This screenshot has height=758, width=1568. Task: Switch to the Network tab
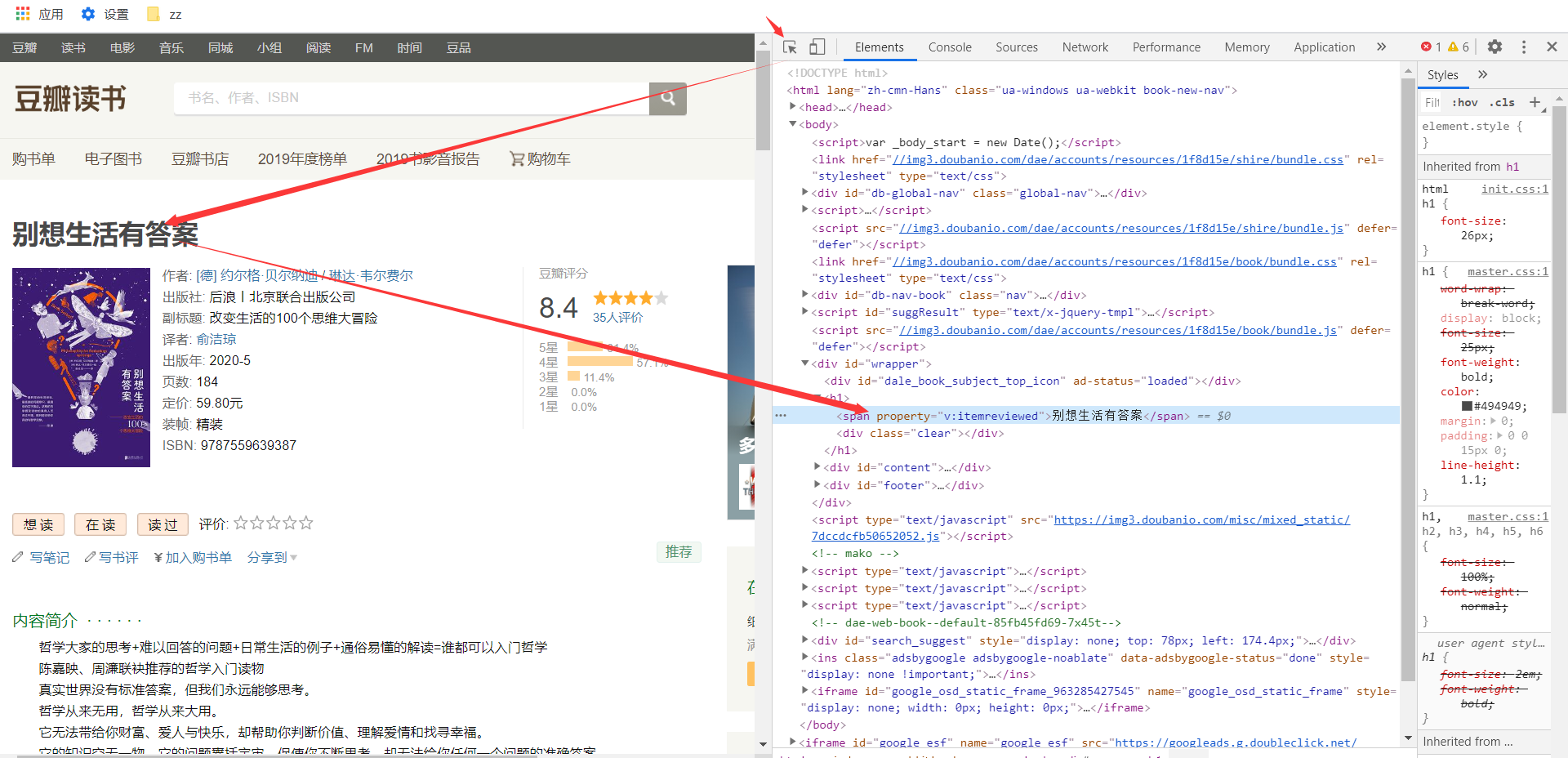coord(1085,47)
